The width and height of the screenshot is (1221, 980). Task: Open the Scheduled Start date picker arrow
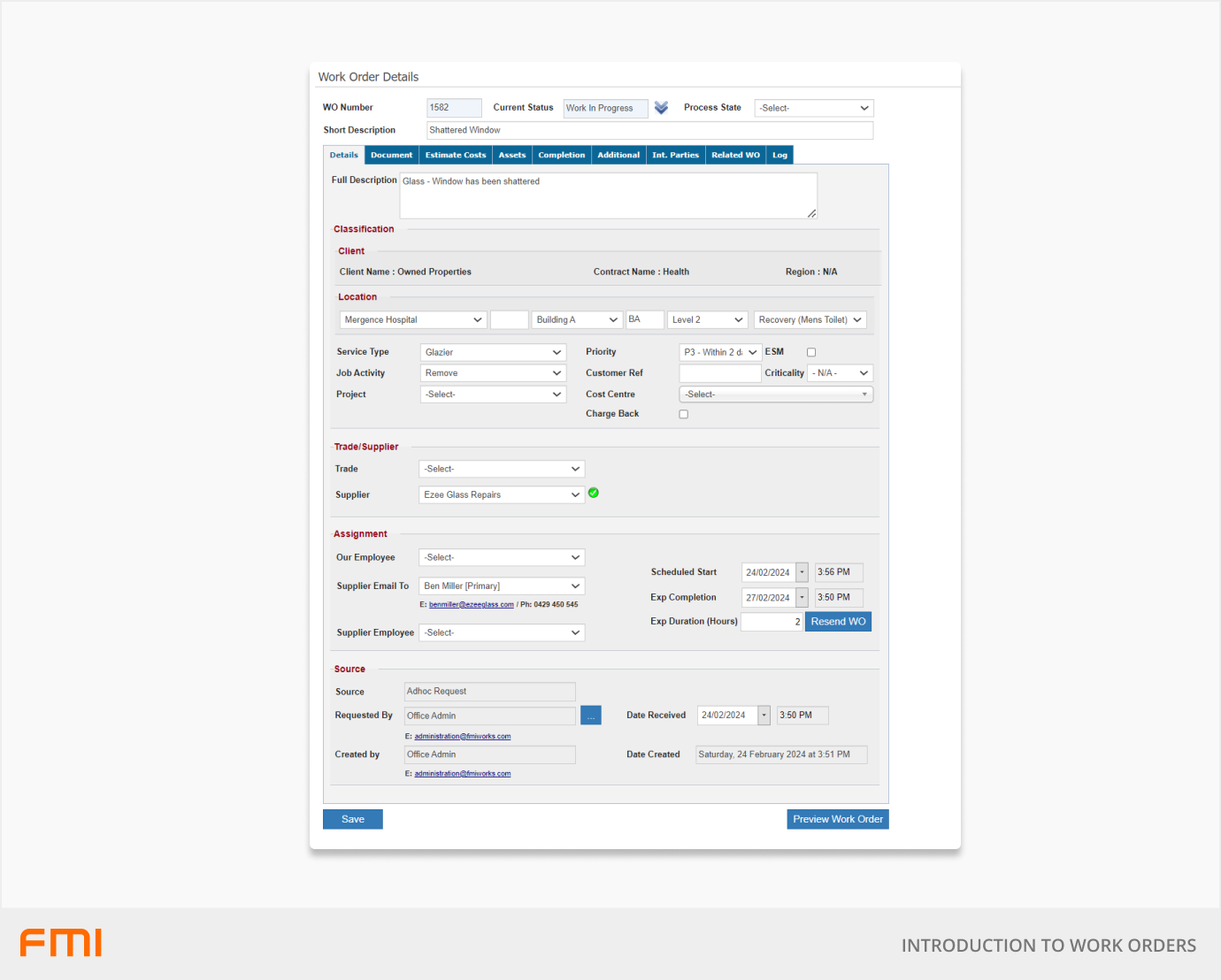[802, 572]
